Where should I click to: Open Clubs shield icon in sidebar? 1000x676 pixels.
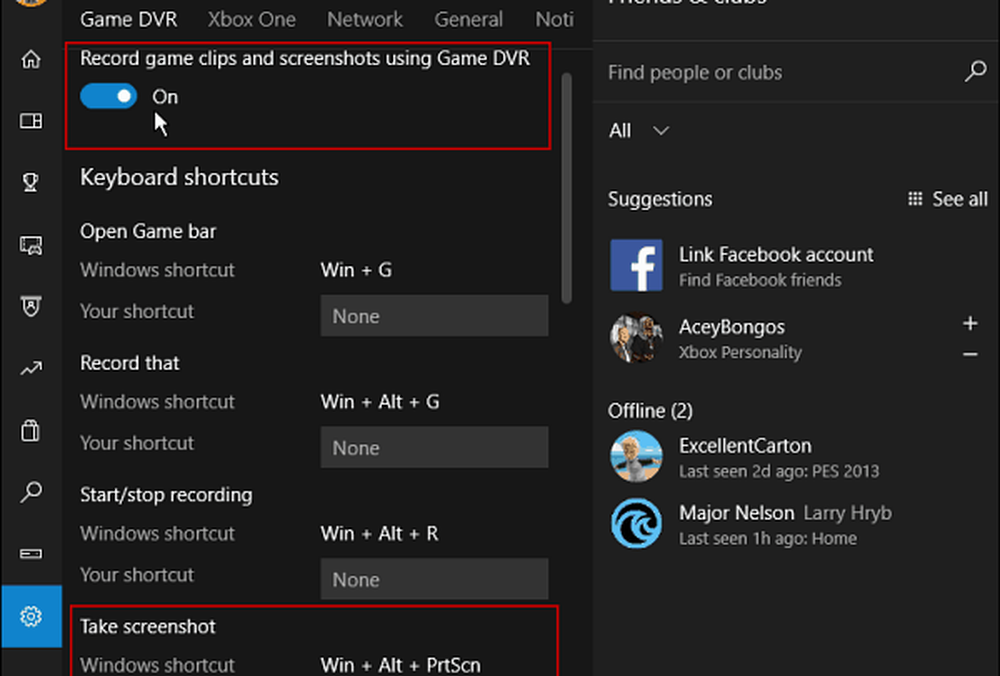pyautogui.click(x=31, y=307)
